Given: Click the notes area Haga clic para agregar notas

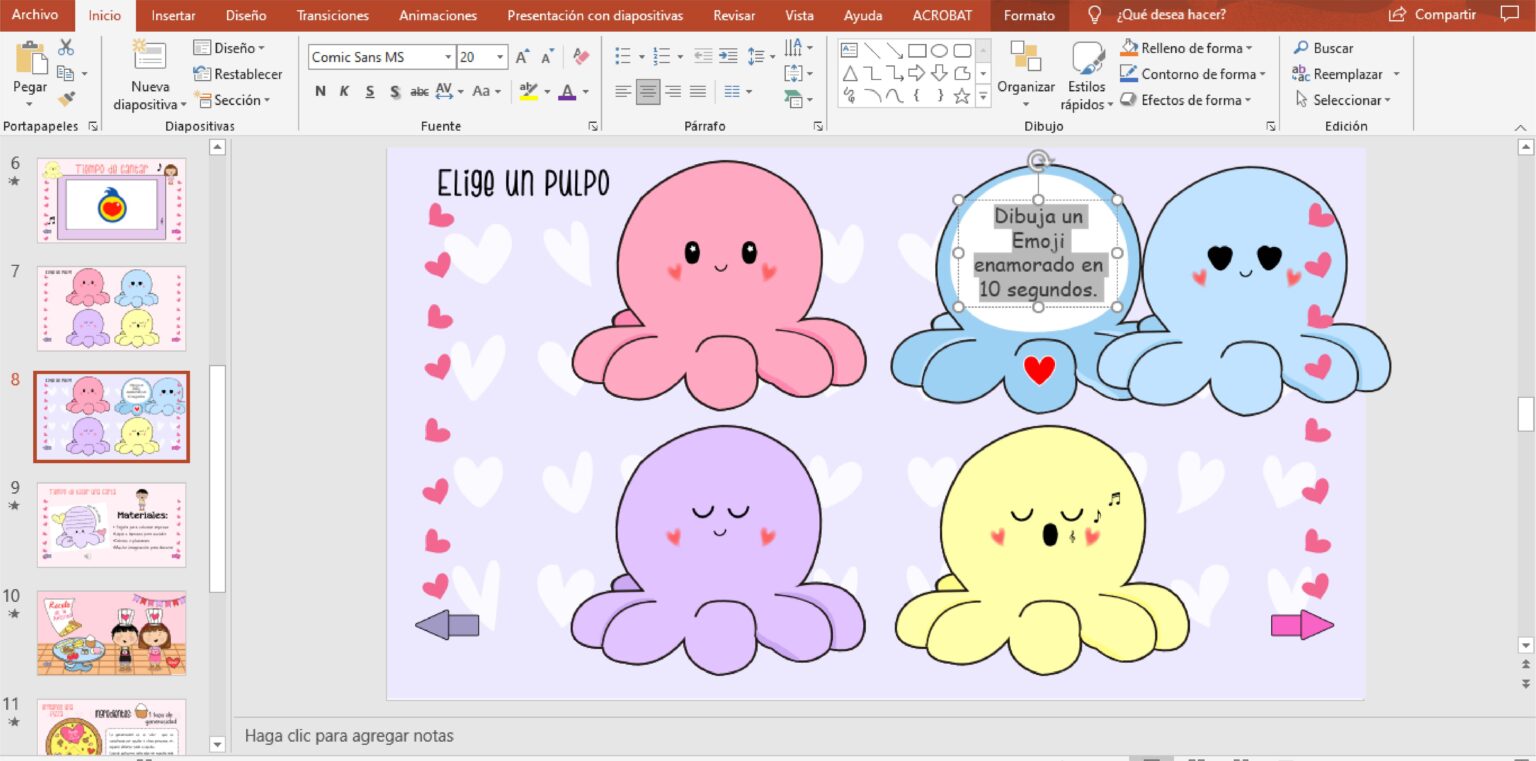Looking at the screenshot, I should tap(349, 736).
